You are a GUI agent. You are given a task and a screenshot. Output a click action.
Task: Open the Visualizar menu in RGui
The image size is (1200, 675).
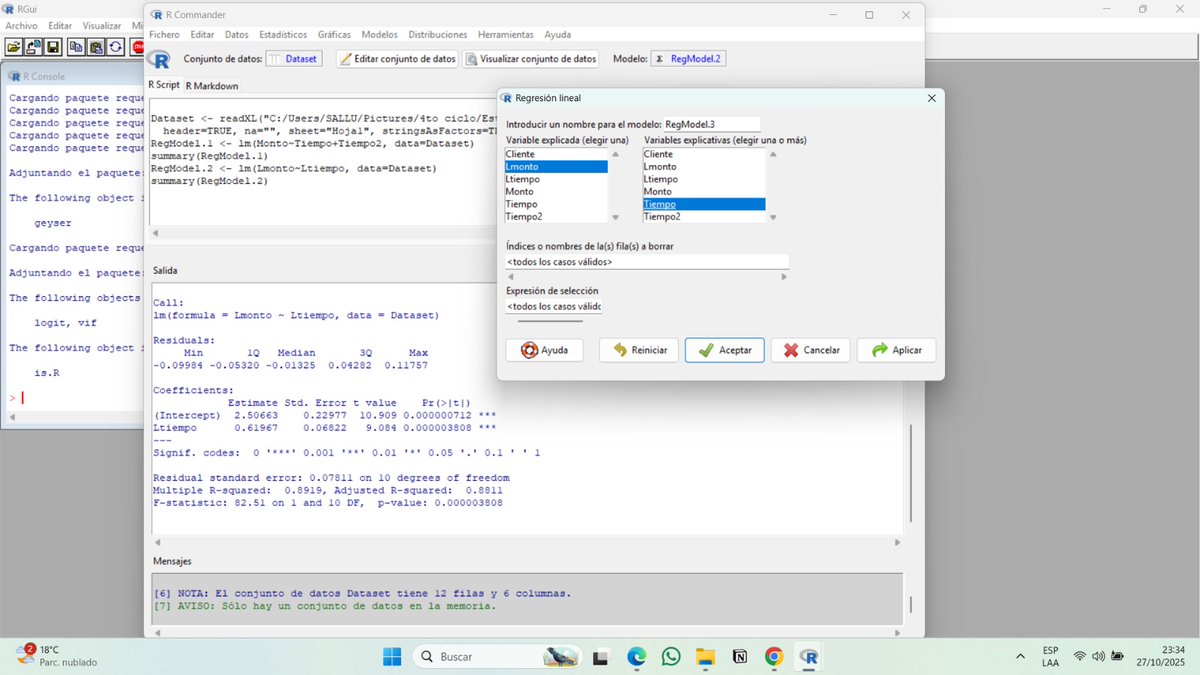102,25
